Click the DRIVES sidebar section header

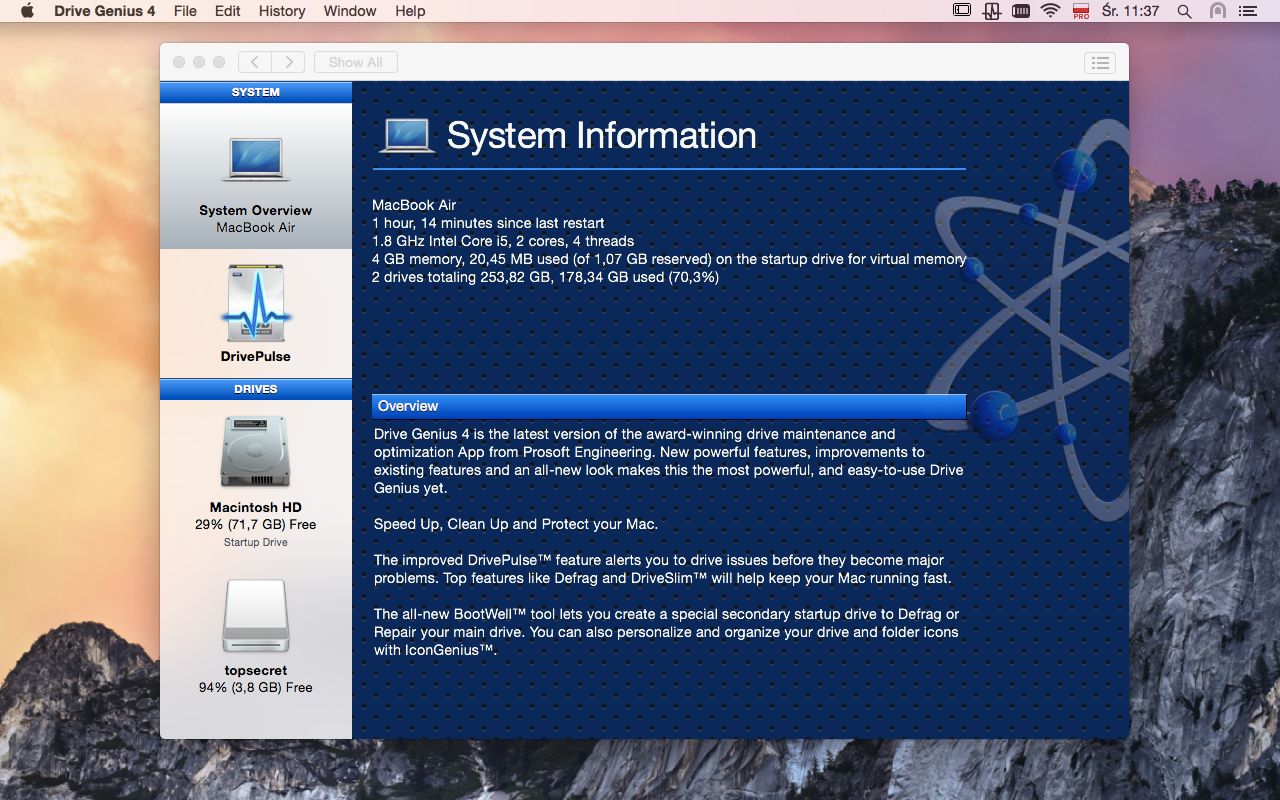(256, 389)
